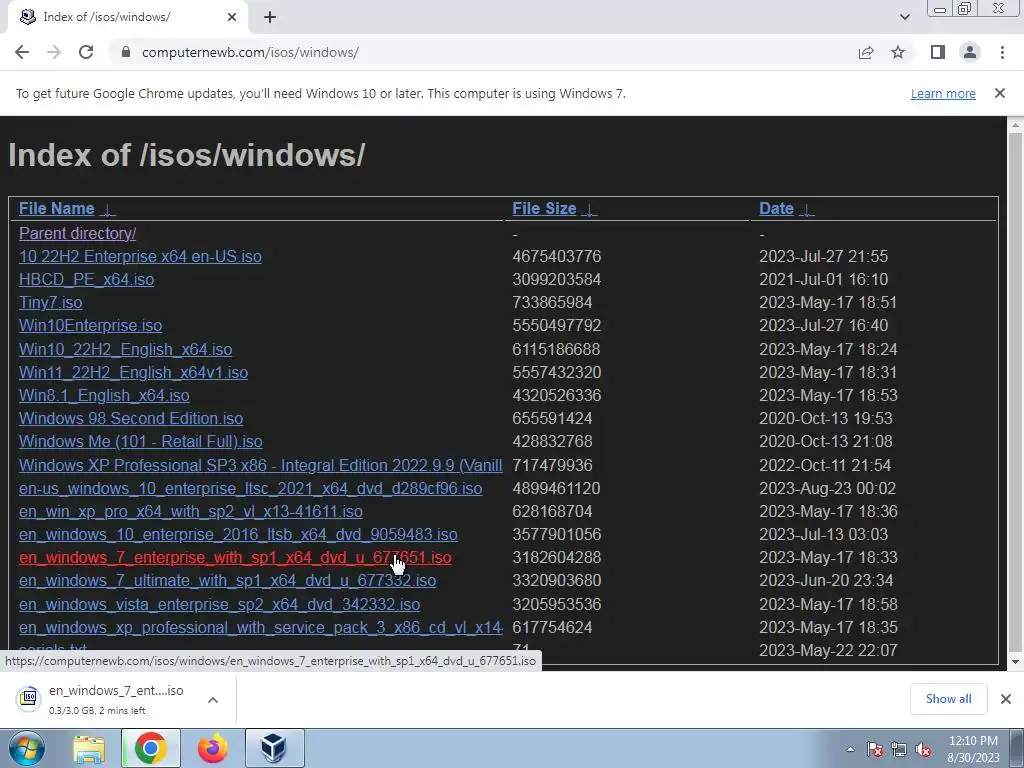Download windows_10_enterprise_ltsc_2021 iso
Screen dimensions: 1024x768
coord(251,488)
